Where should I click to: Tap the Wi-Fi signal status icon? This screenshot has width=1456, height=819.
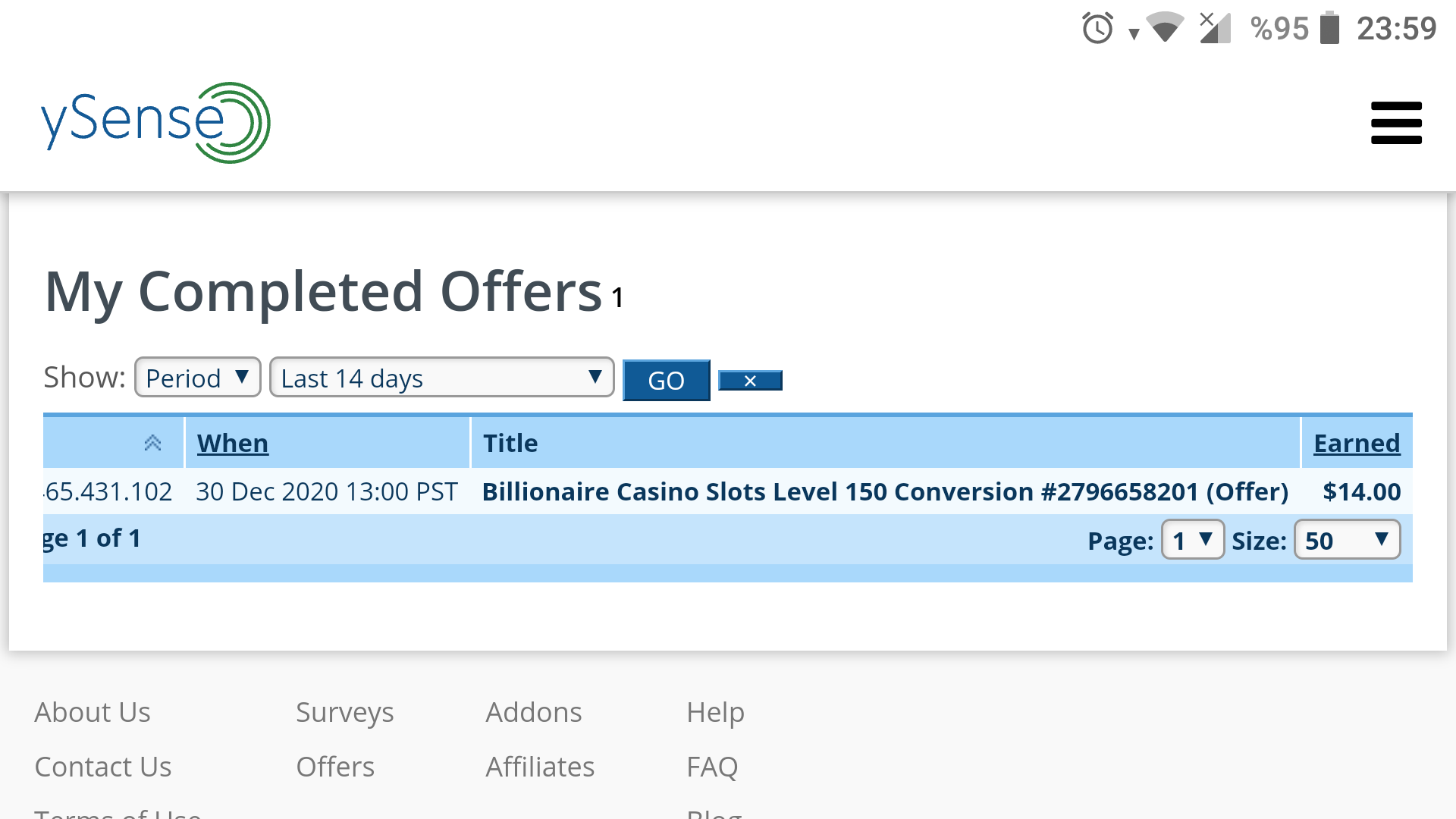1165,27
